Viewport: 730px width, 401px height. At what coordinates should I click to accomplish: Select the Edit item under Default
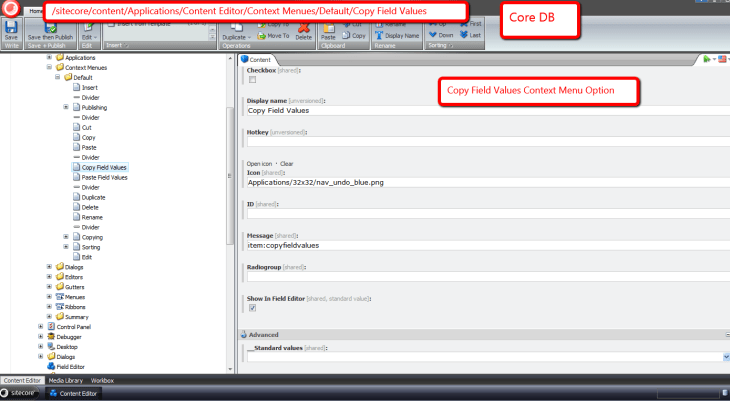[x=87, y=257]
